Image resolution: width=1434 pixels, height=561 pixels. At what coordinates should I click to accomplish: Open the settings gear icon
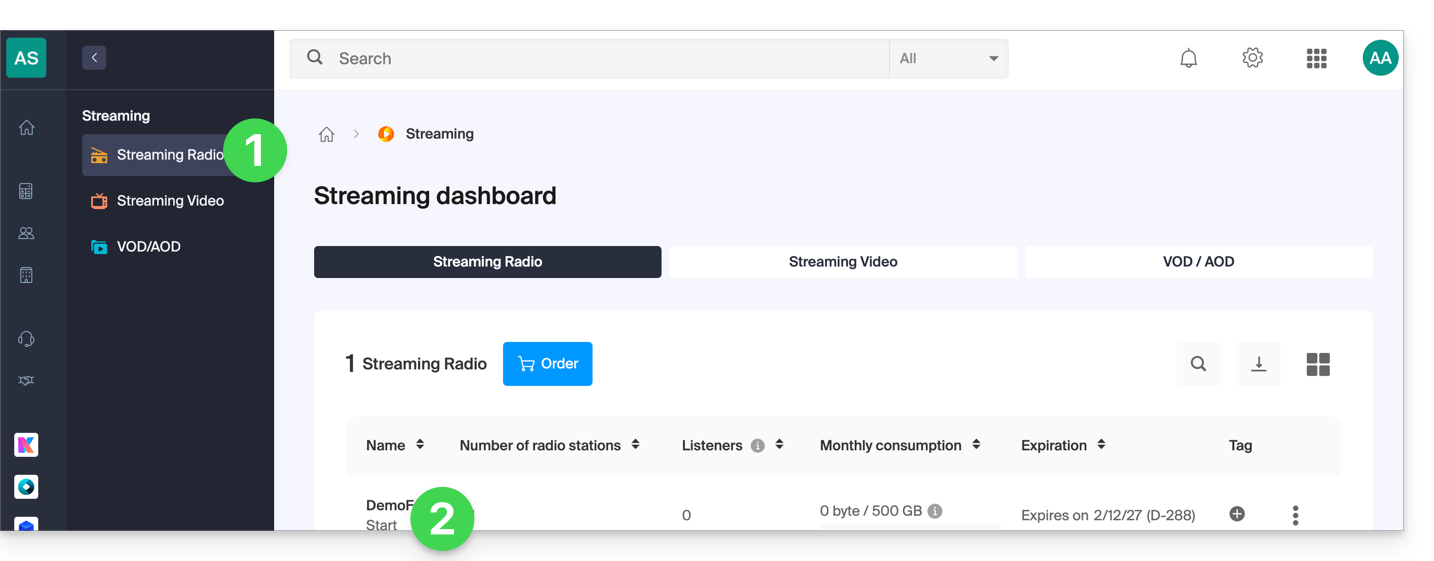pyautogui.click(x=1252, y=58)
